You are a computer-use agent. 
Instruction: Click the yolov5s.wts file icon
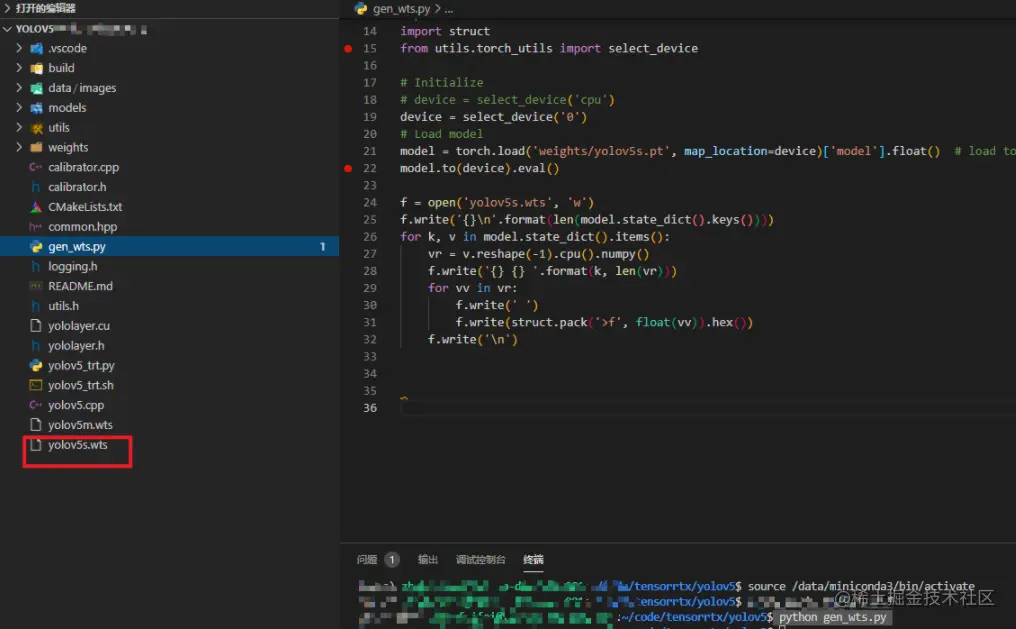pos(36,444)
